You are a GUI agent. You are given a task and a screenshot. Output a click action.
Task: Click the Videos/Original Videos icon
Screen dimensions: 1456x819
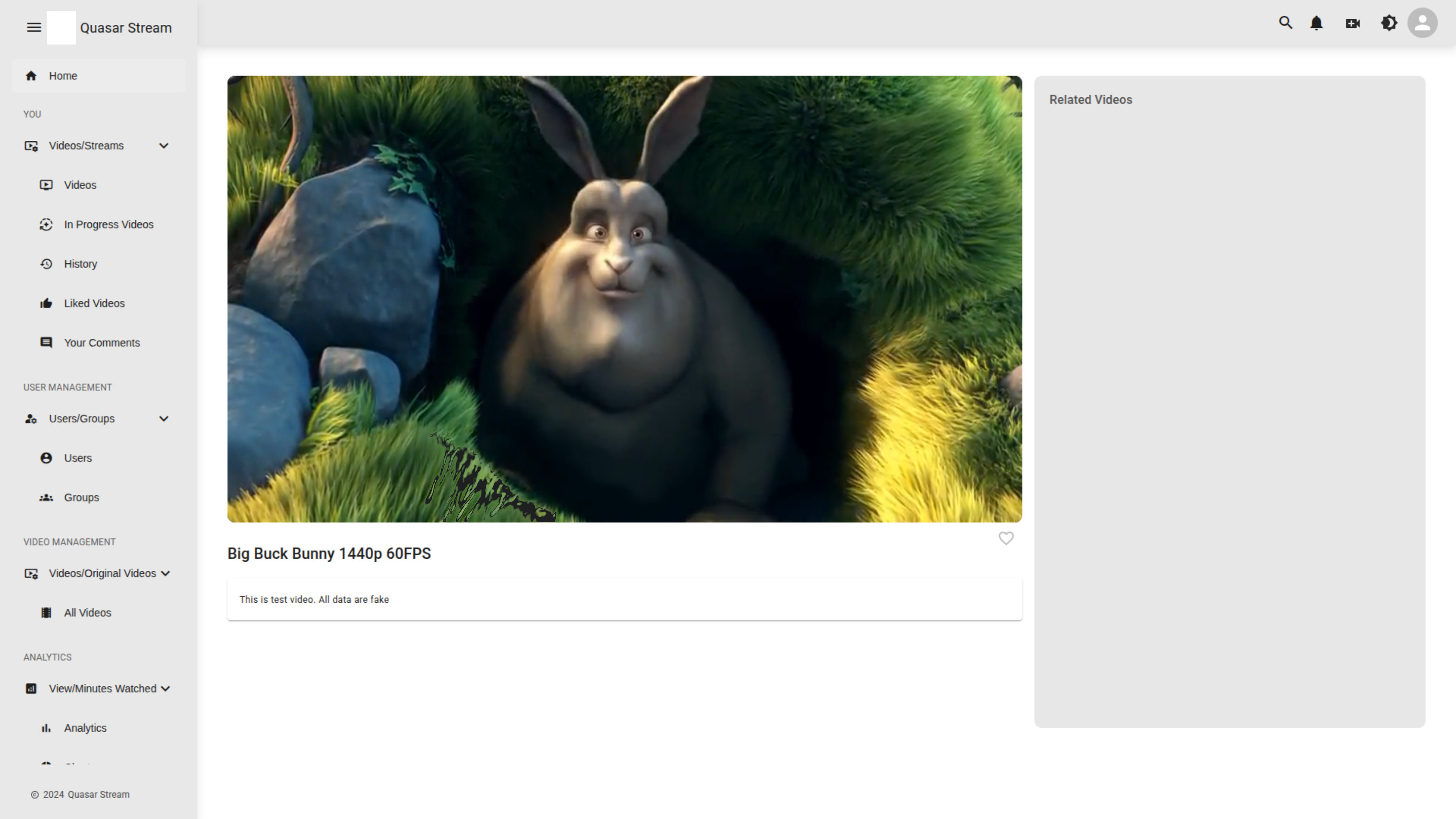click(x=31, y=573)
